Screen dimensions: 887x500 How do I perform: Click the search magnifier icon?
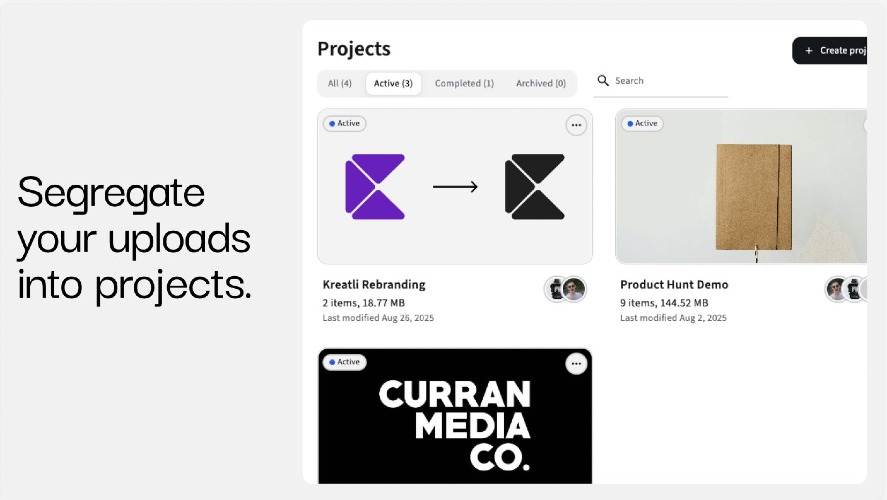coord(603,81)
